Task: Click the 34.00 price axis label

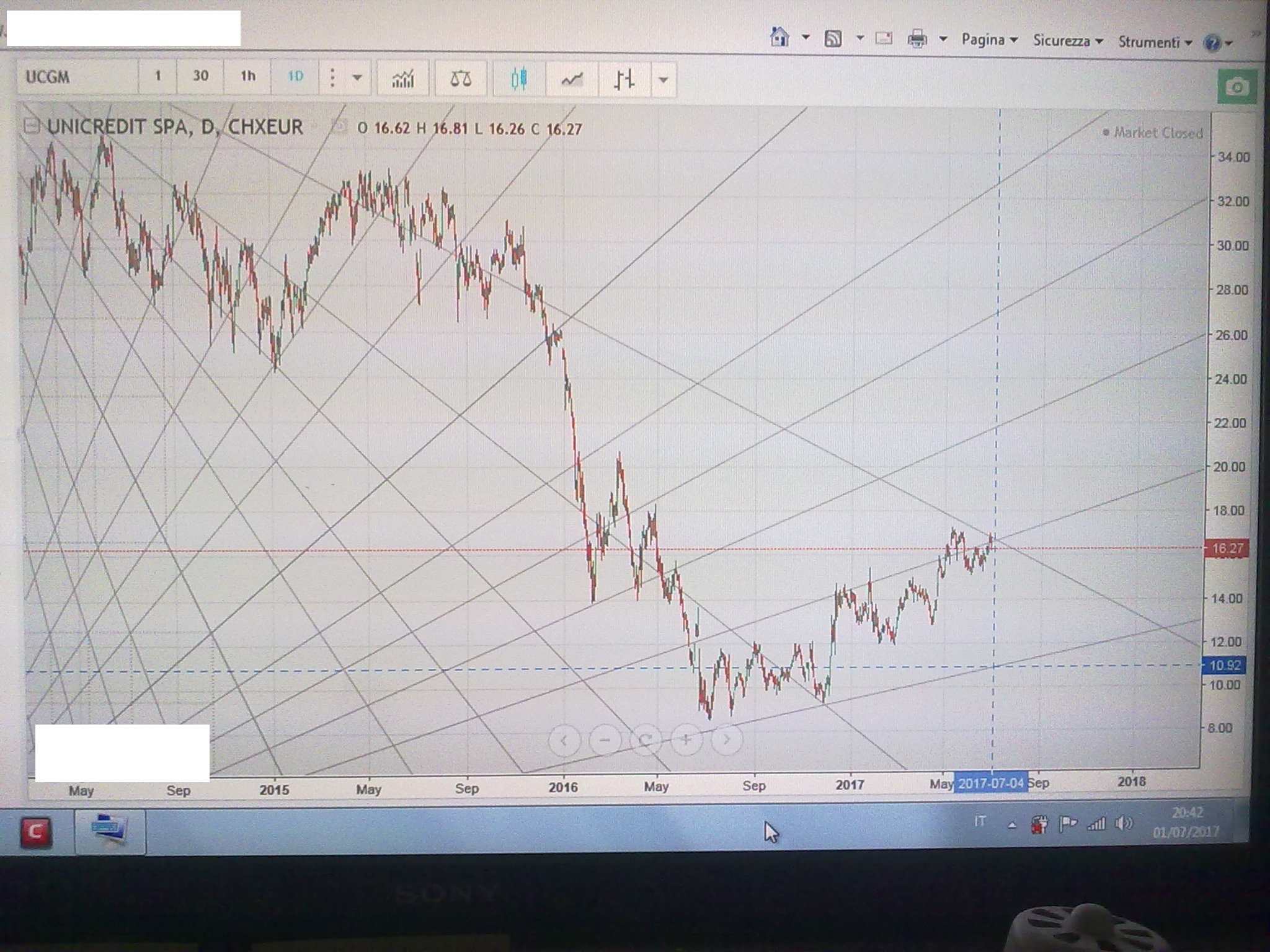Action: [1233, 157]
